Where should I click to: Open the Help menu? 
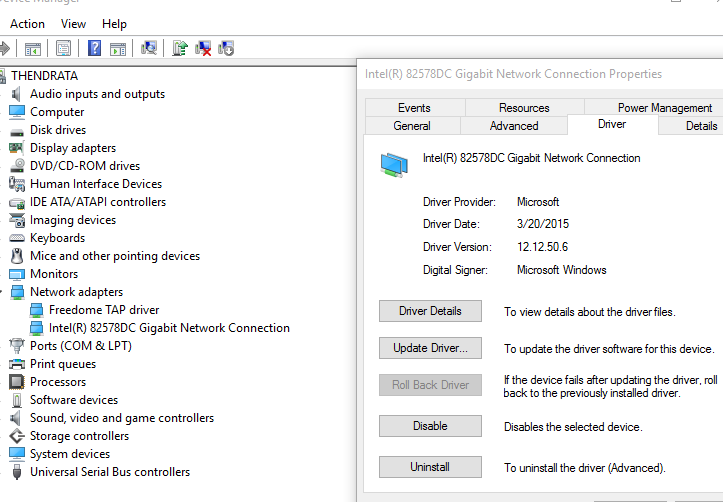pos(114,24)
